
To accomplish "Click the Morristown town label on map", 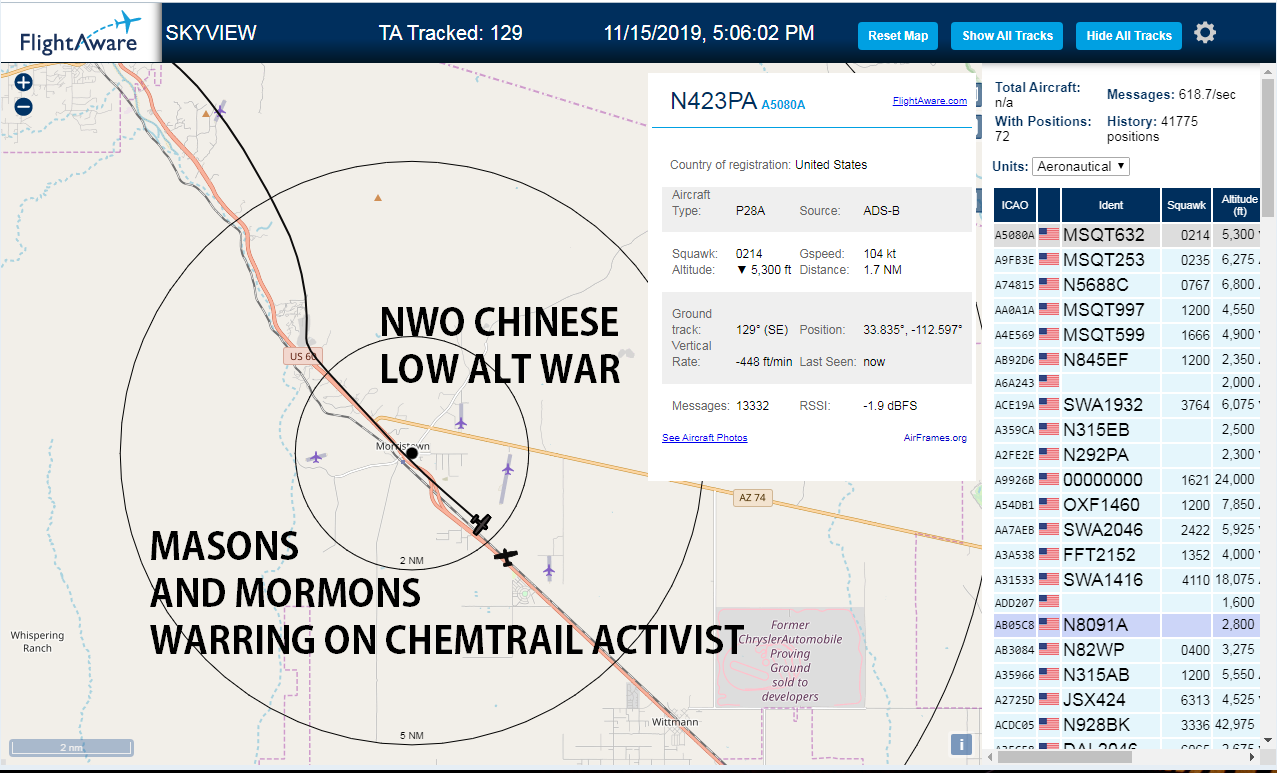I will [402, 446].
